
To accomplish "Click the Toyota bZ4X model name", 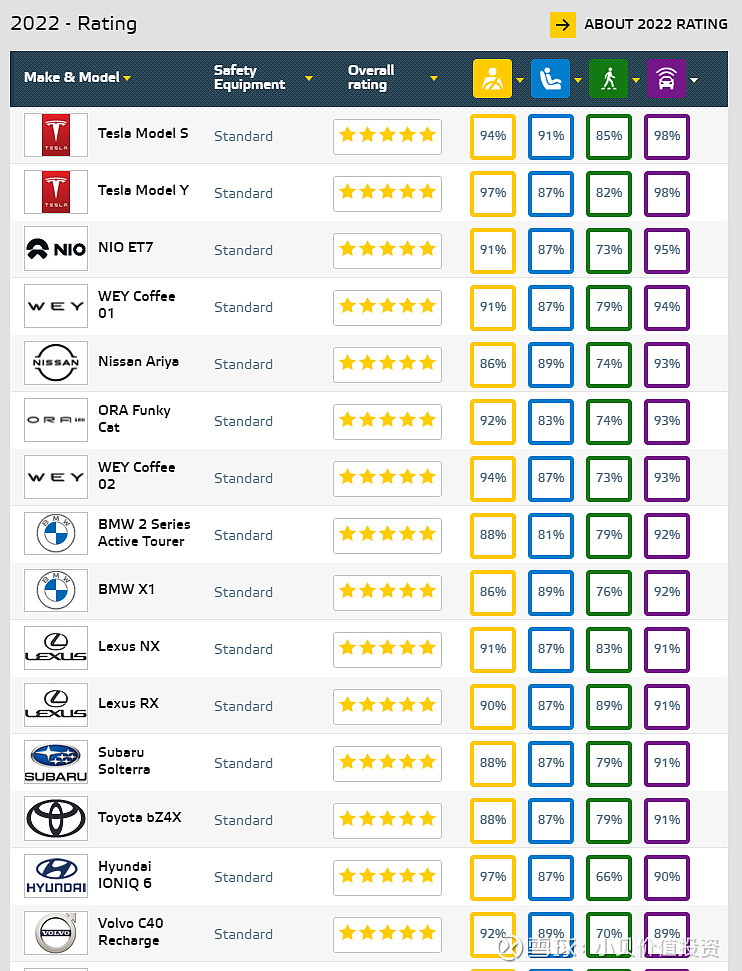I will tap(140, 817).
